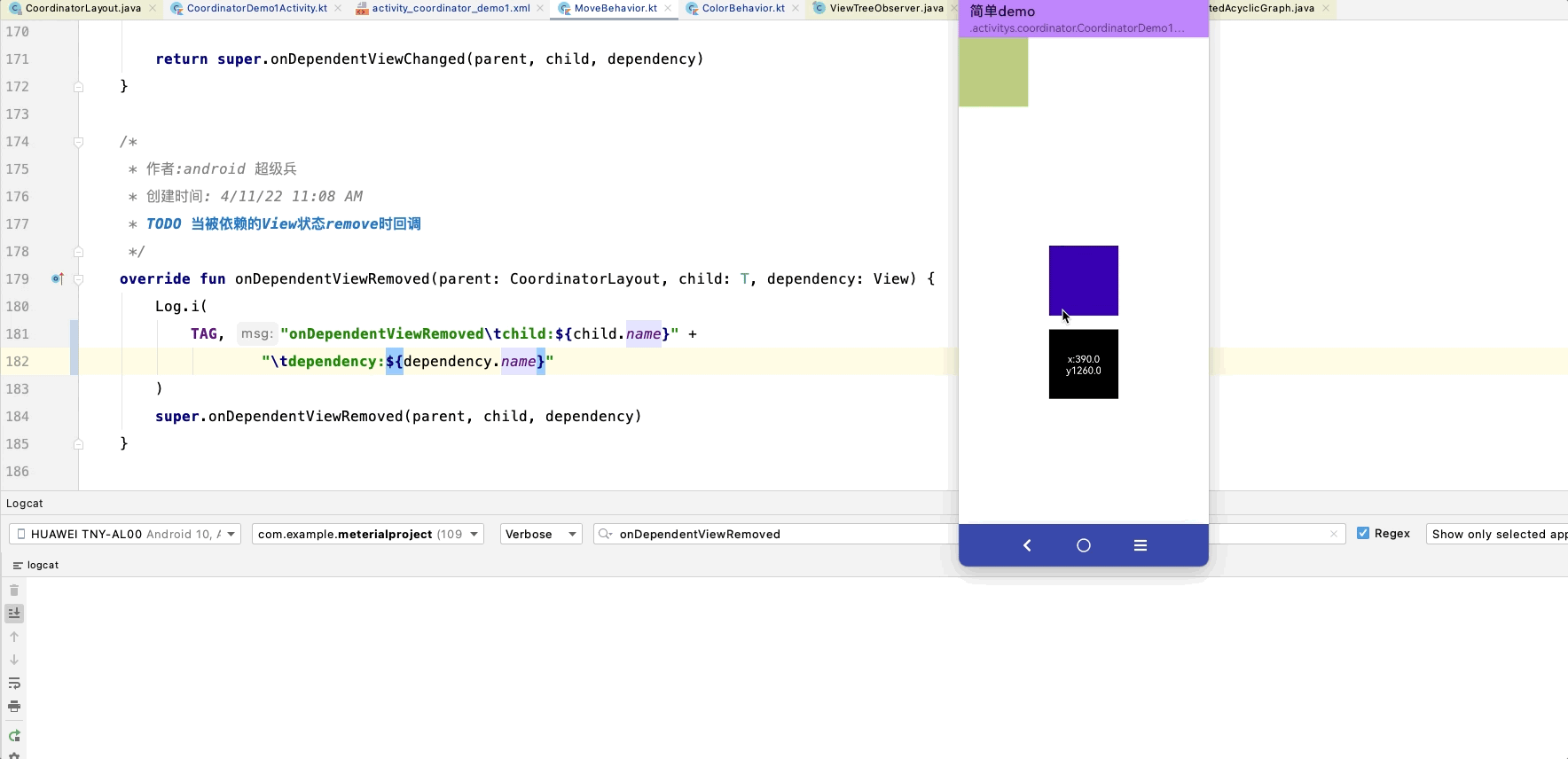Click the msg: parameter hint on line 181

[x=256, y=333]
